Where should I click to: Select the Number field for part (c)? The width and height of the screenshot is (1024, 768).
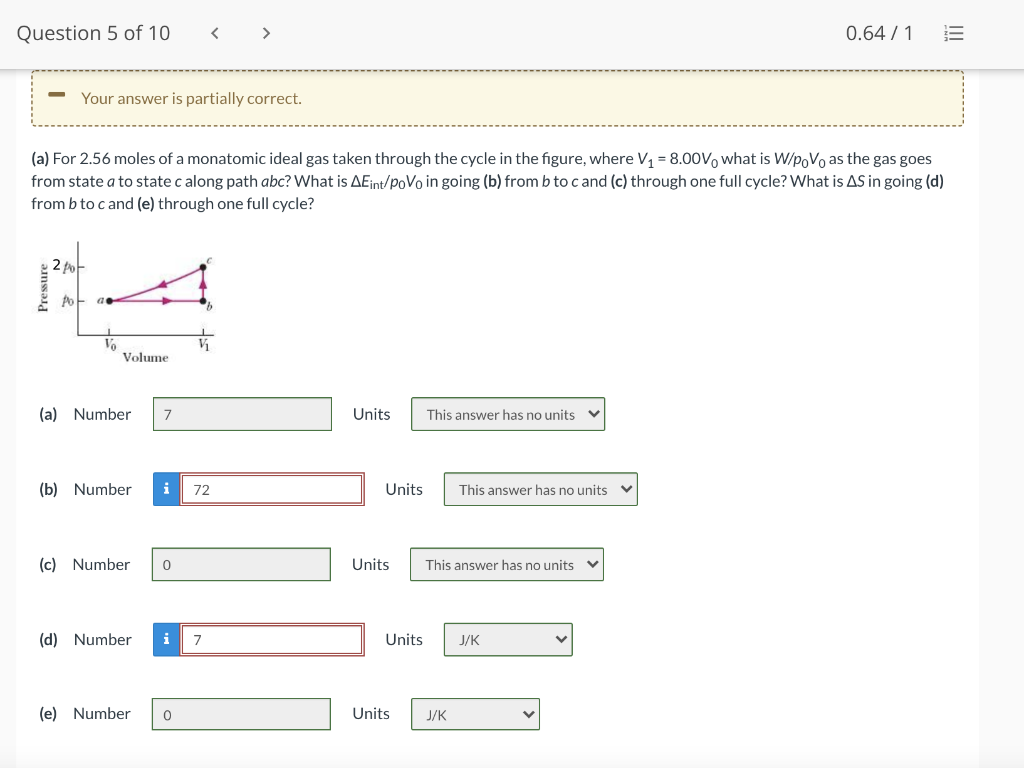coord(241,564)
